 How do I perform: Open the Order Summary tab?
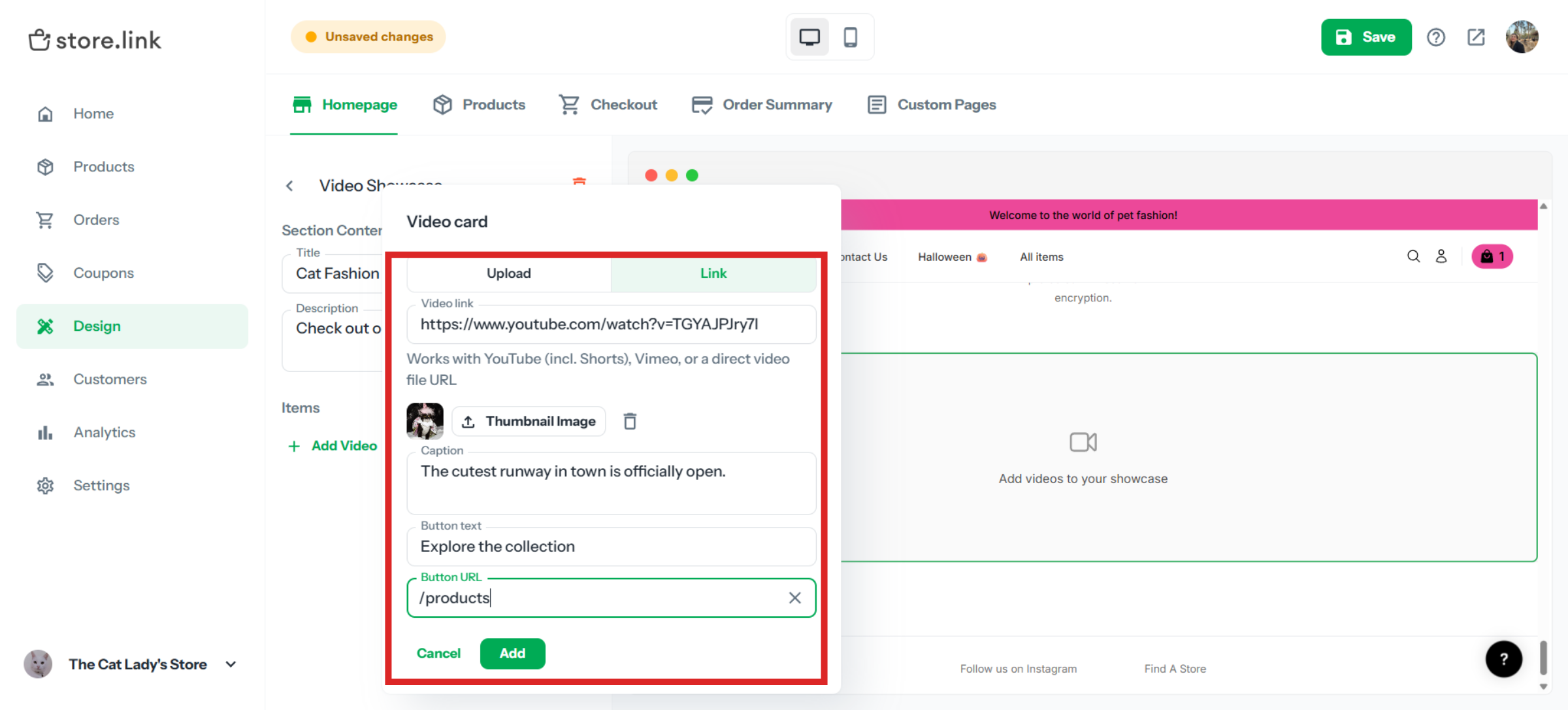(762, 105)
